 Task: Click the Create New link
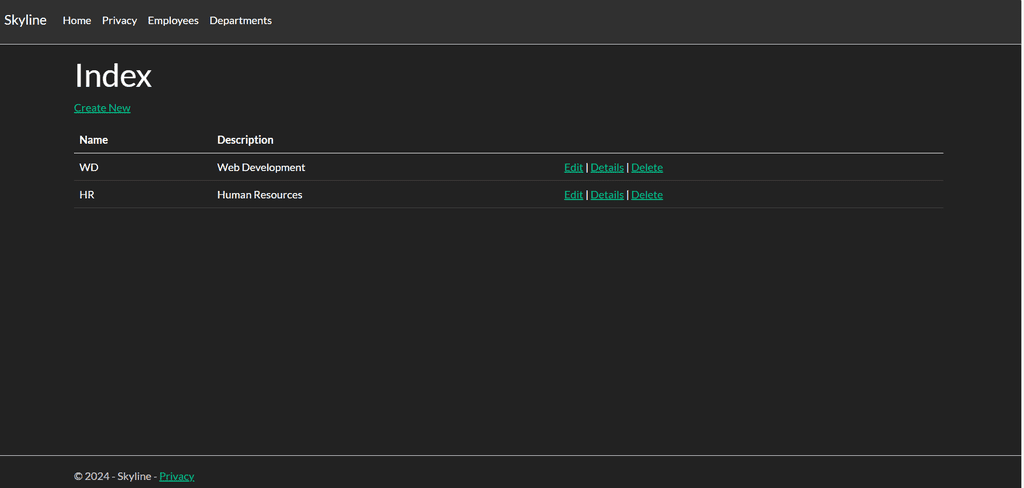tap(102, 108)
